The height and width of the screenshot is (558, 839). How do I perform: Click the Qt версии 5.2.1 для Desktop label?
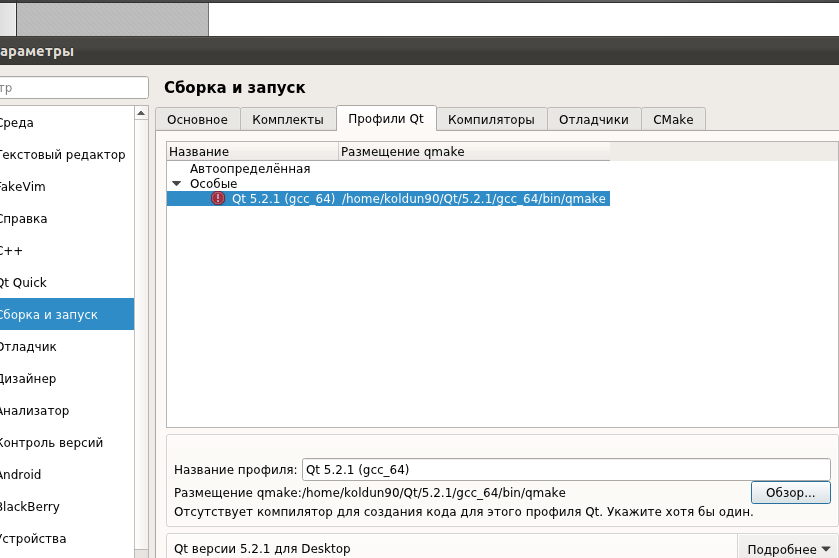(262, 548)
